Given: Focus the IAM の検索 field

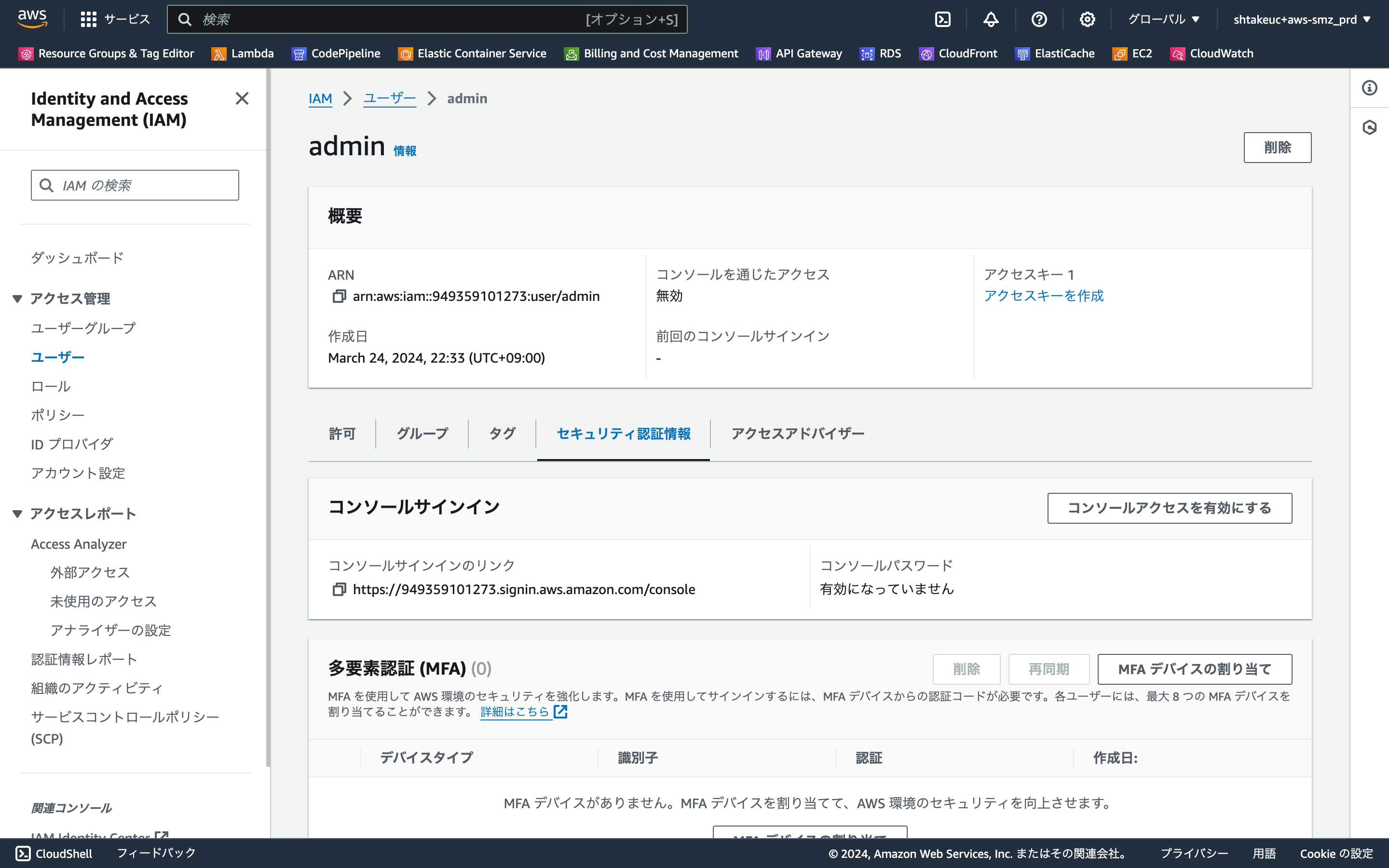Looking at the screenshot, I should 135,186.
